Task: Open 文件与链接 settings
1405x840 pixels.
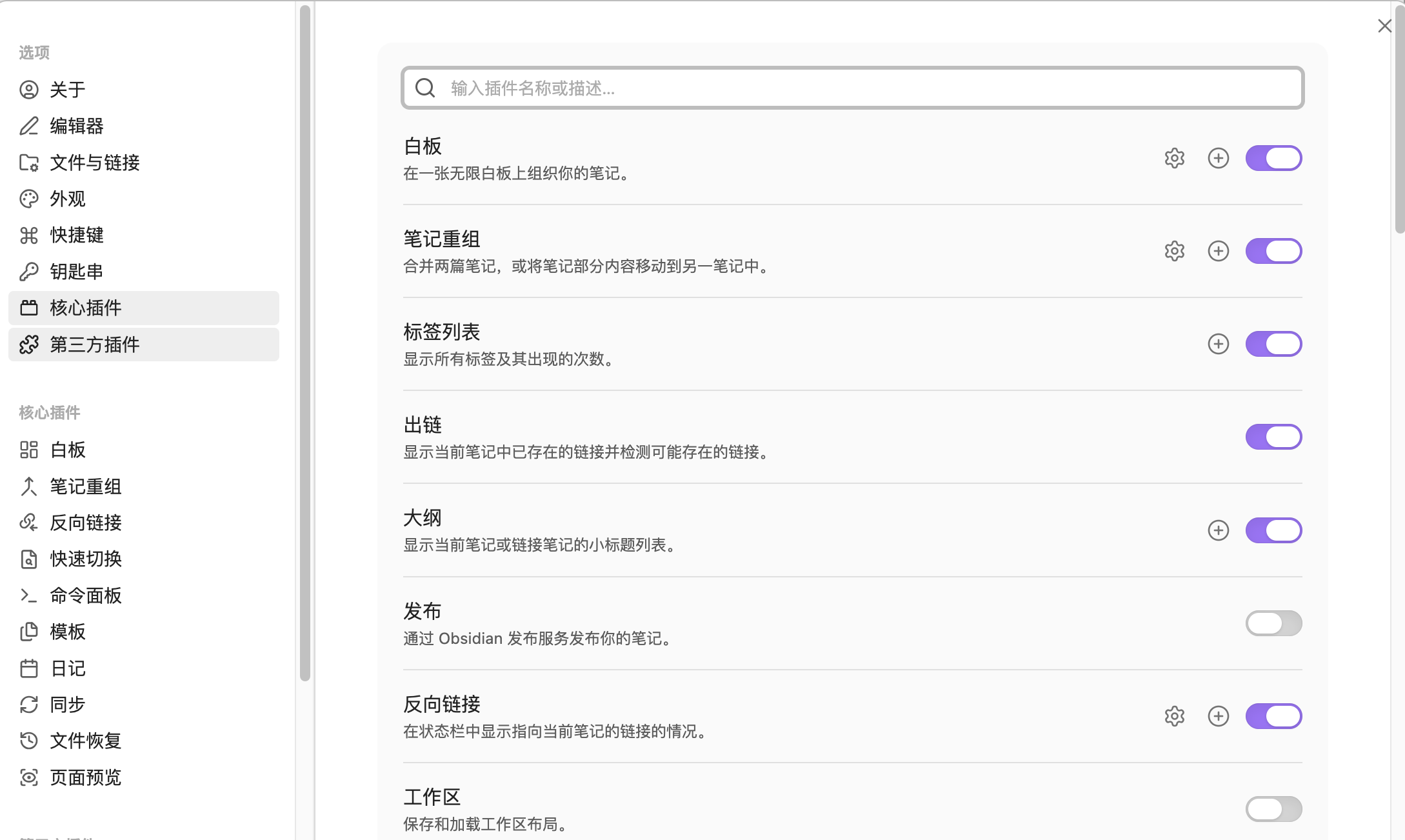Action: point(144,163)
